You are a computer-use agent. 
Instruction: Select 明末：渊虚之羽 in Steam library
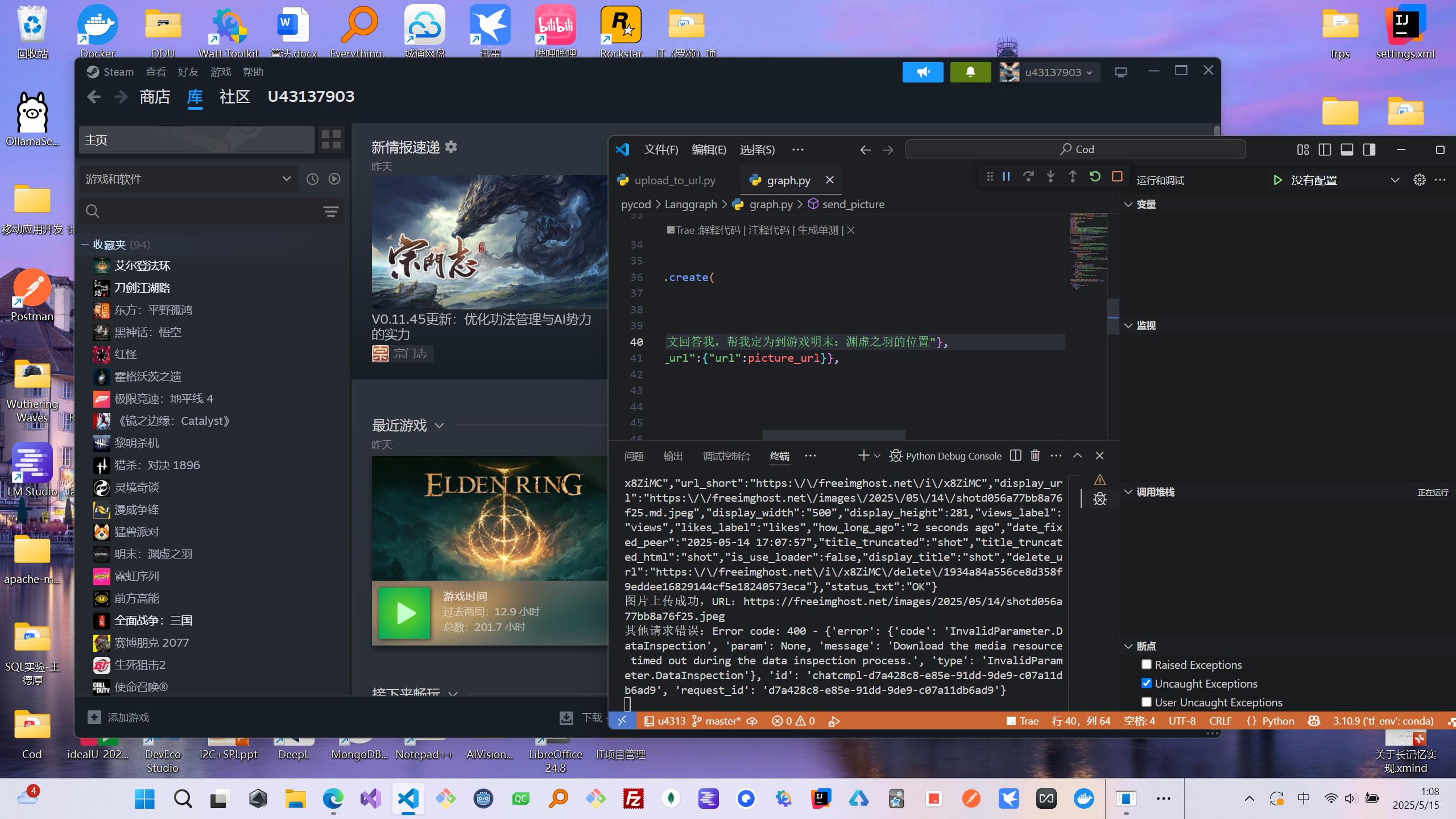tap(153, 554)
